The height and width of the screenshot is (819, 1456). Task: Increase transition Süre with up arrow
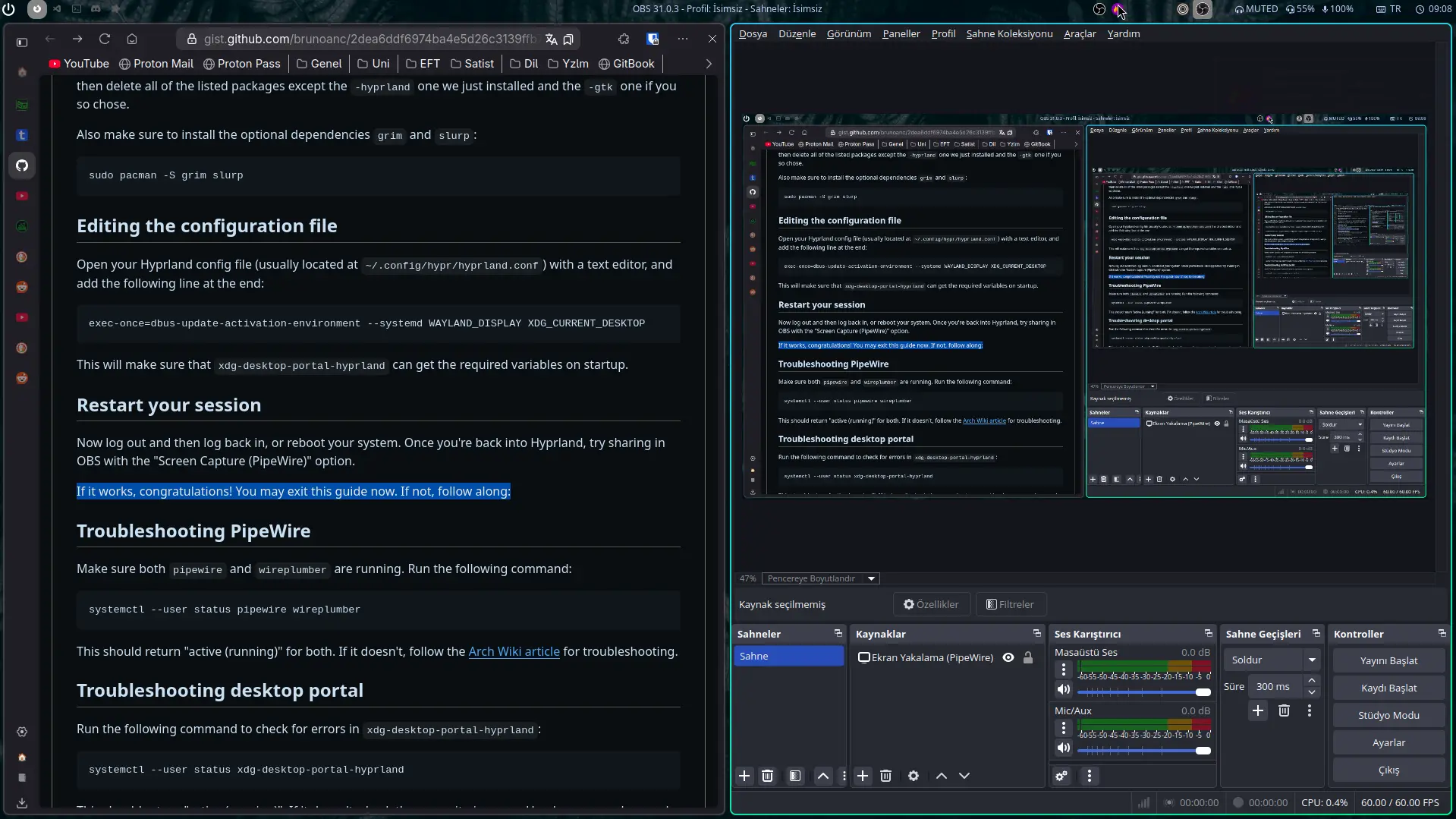point(1312,681)
